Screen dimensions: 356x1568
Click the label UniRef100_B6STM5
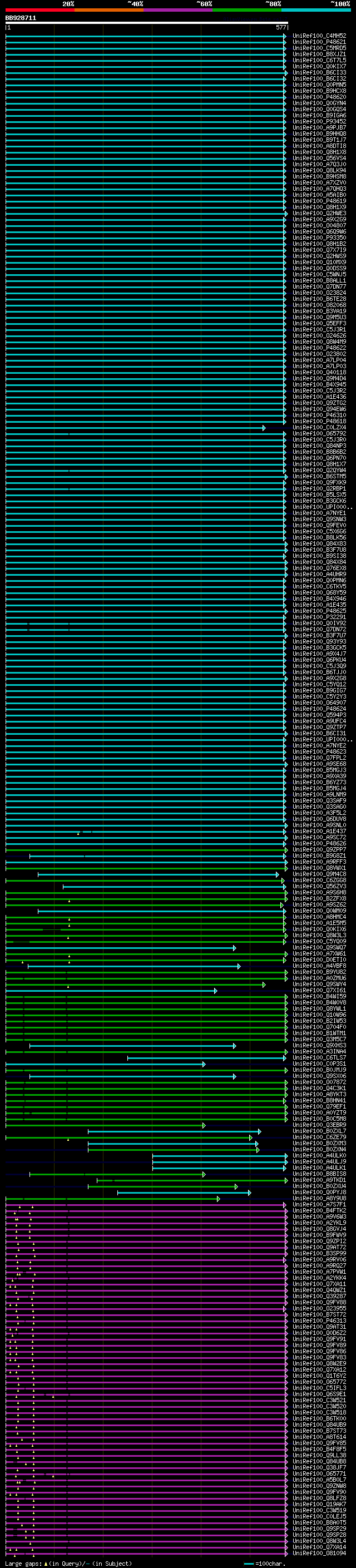tap(319, 477)
